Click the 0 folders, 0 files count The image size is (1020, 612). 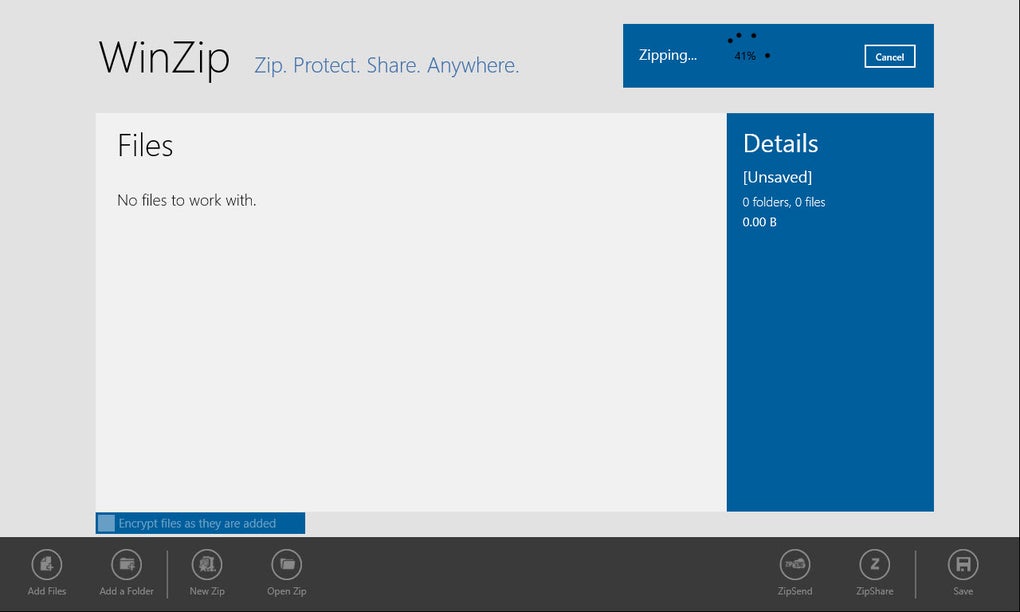click(784, 202)
